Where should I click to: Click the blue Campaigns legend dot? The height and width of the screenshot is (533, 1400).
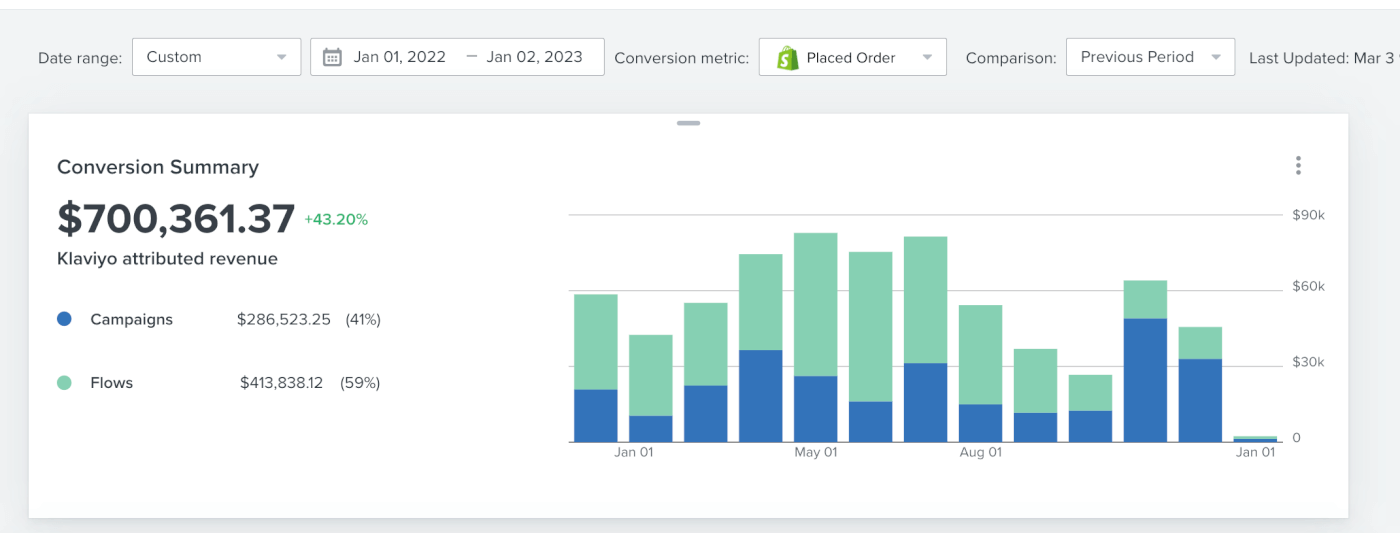point(65,319)
